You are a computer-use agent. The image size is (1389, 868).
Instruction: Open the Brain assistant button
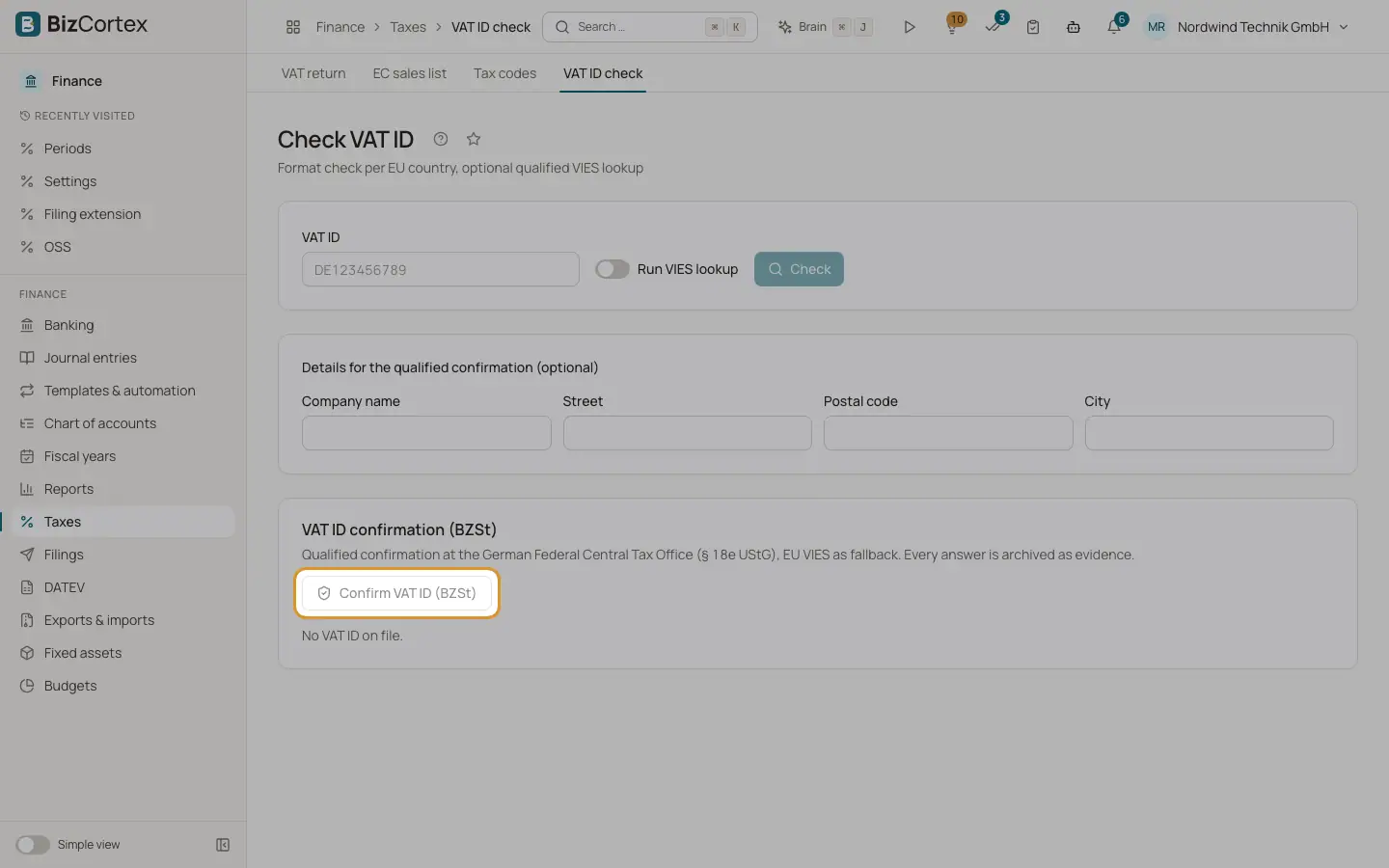825,27
